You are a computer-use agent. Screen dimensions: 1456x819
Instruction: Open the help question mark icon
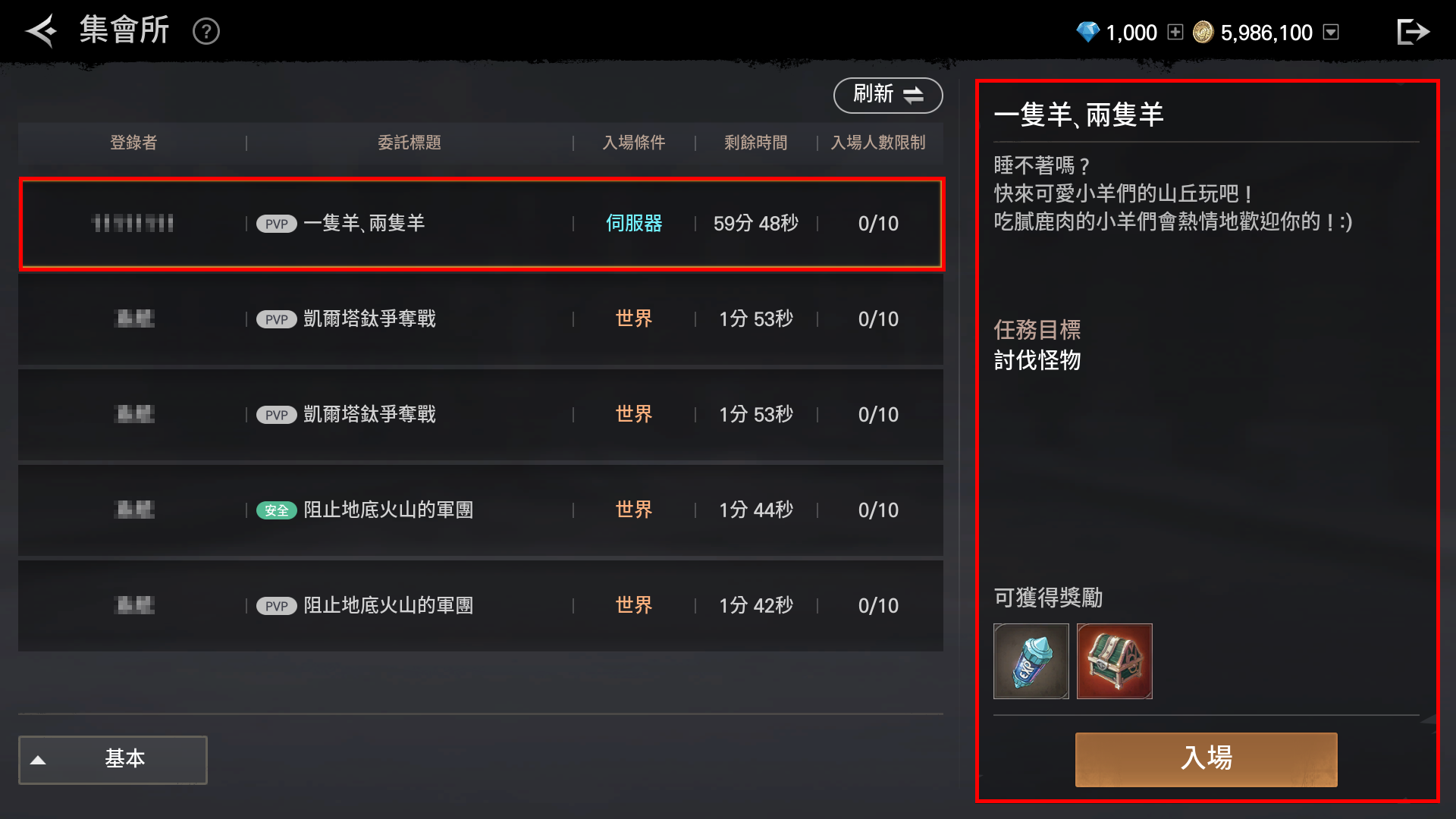pyautogui.click(x=206, y=32)
